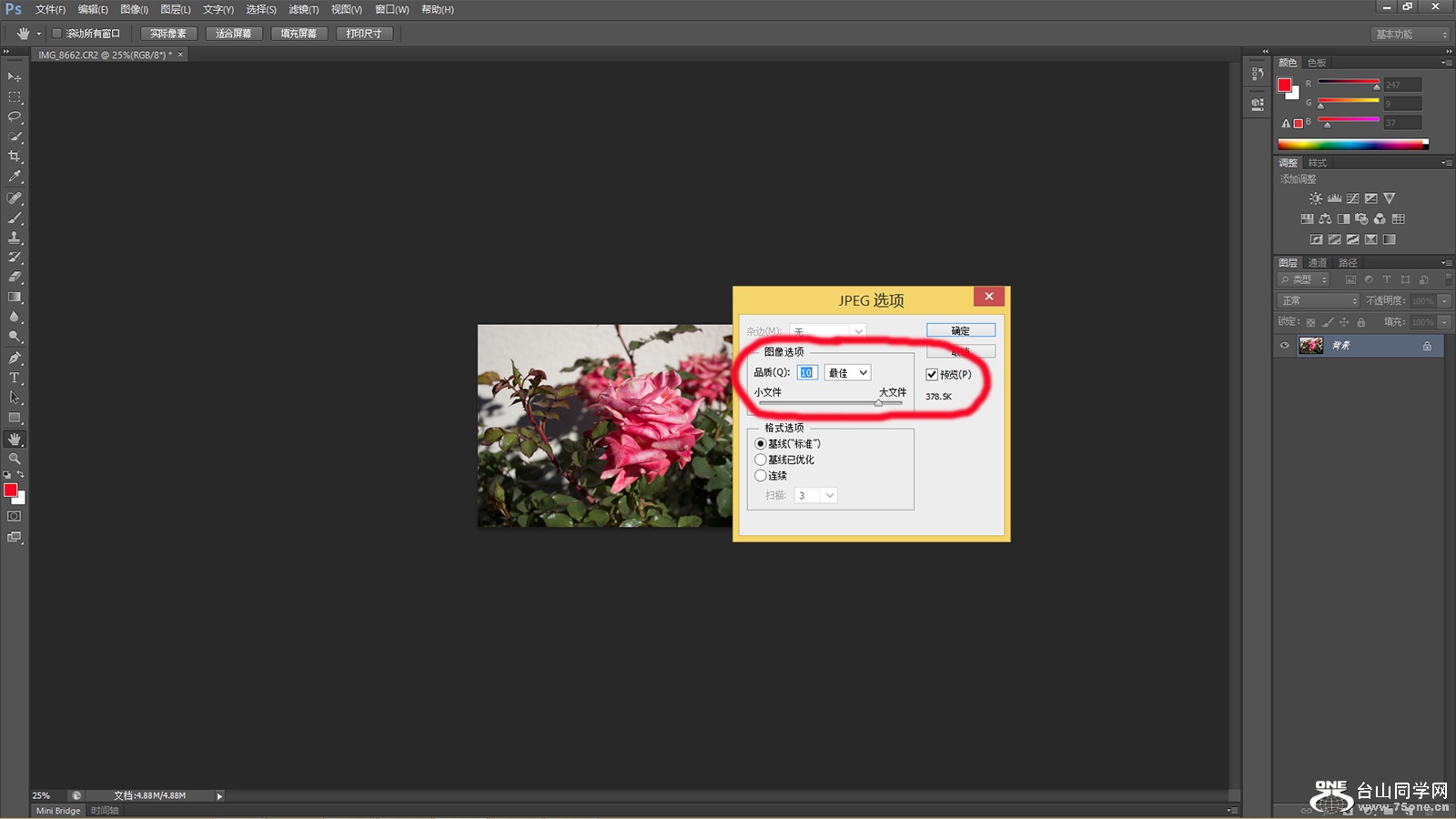1456x819 pixels.
Task: Select the Eyedropper tool
Action: tap(15, 177)
